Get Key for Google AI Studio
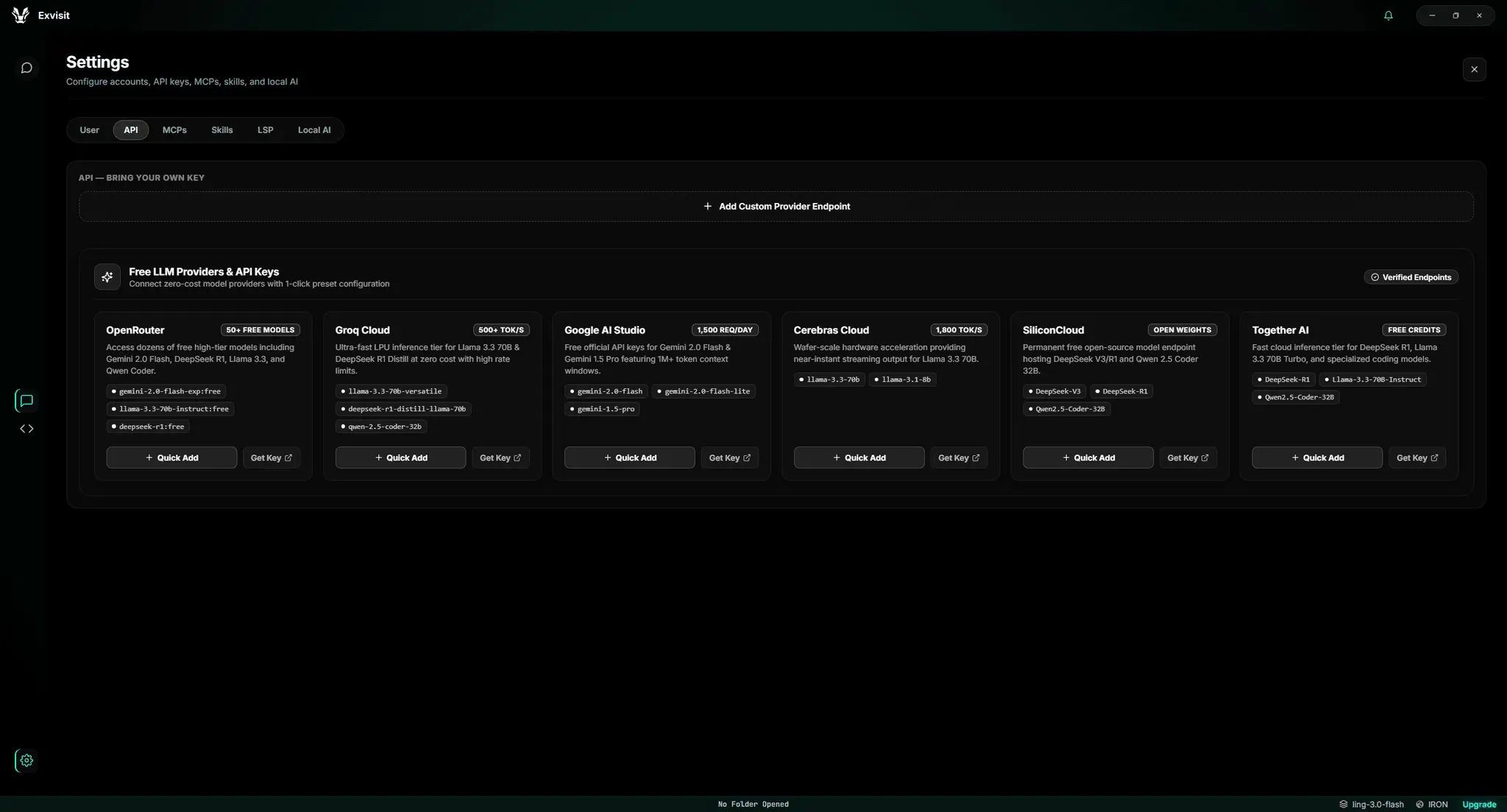 [x=730, y=457]
